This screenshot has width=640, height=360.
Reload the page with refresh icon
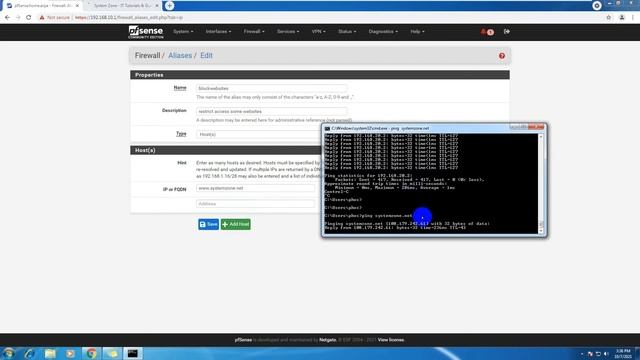pos(29,18)
